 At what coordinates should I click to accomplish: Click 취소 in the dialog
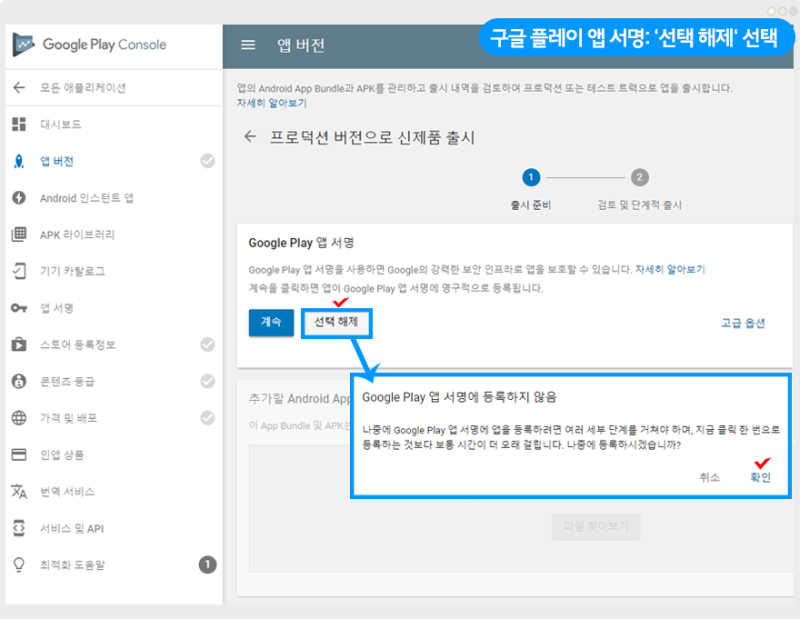pyautogui.click(x=709, y=477)
